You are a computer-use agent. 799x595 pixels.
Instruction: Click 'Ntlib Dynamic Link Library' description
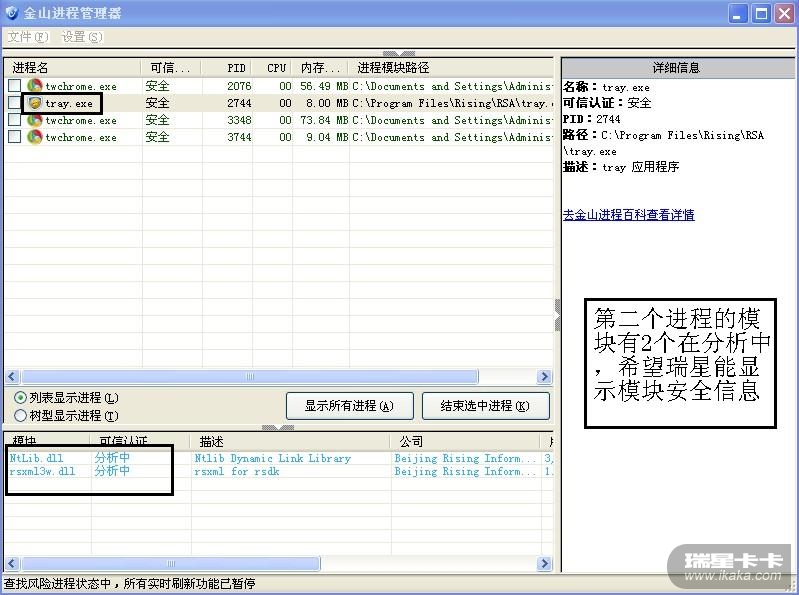coord(273,458)
